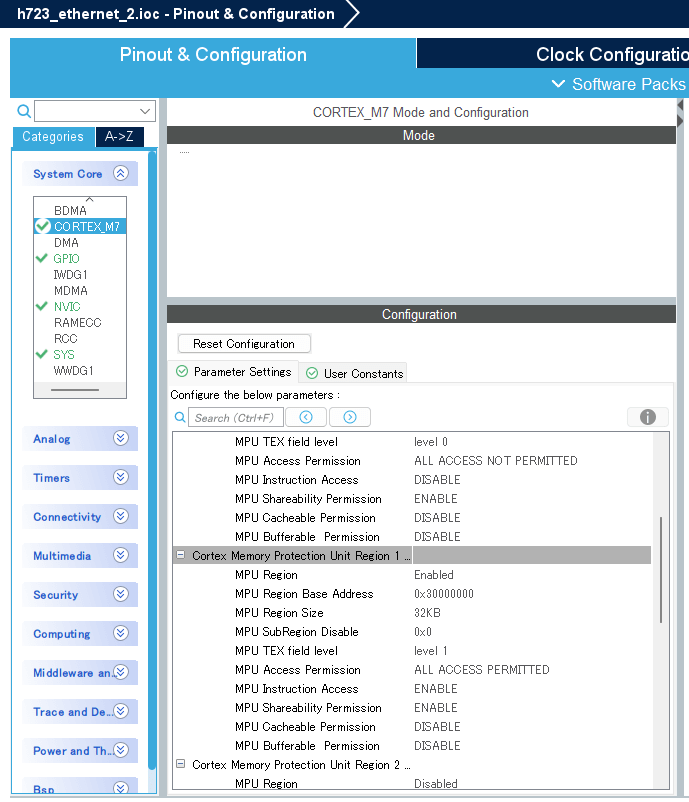This screenshot has height=802, width=689.
Task: Select DMA in System Core list
Action: pyautogui.click(x=66, y=243)
